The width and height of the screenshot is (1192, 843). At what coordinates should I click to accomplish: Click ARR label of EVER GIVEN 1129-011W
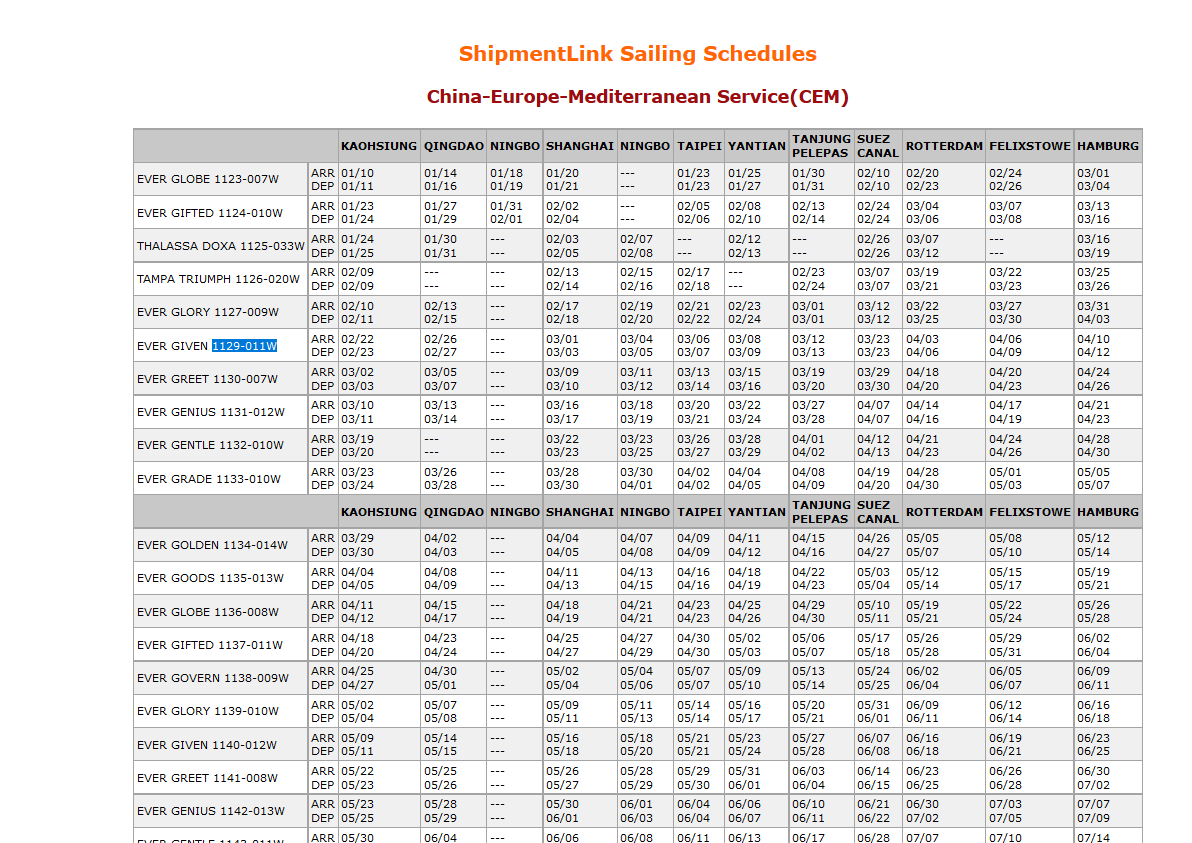[322, 339]
